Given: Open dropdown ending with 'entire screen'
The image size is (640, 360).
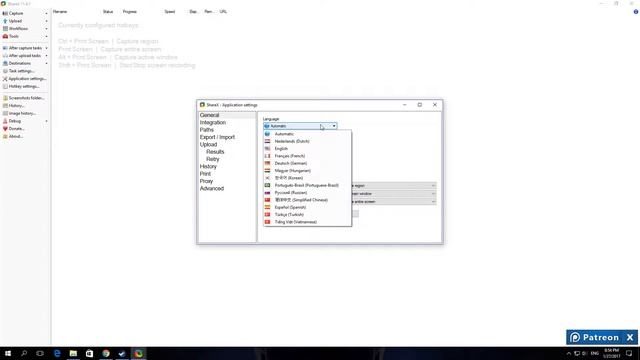Looking at the screenshot, I should click(394, 202).
